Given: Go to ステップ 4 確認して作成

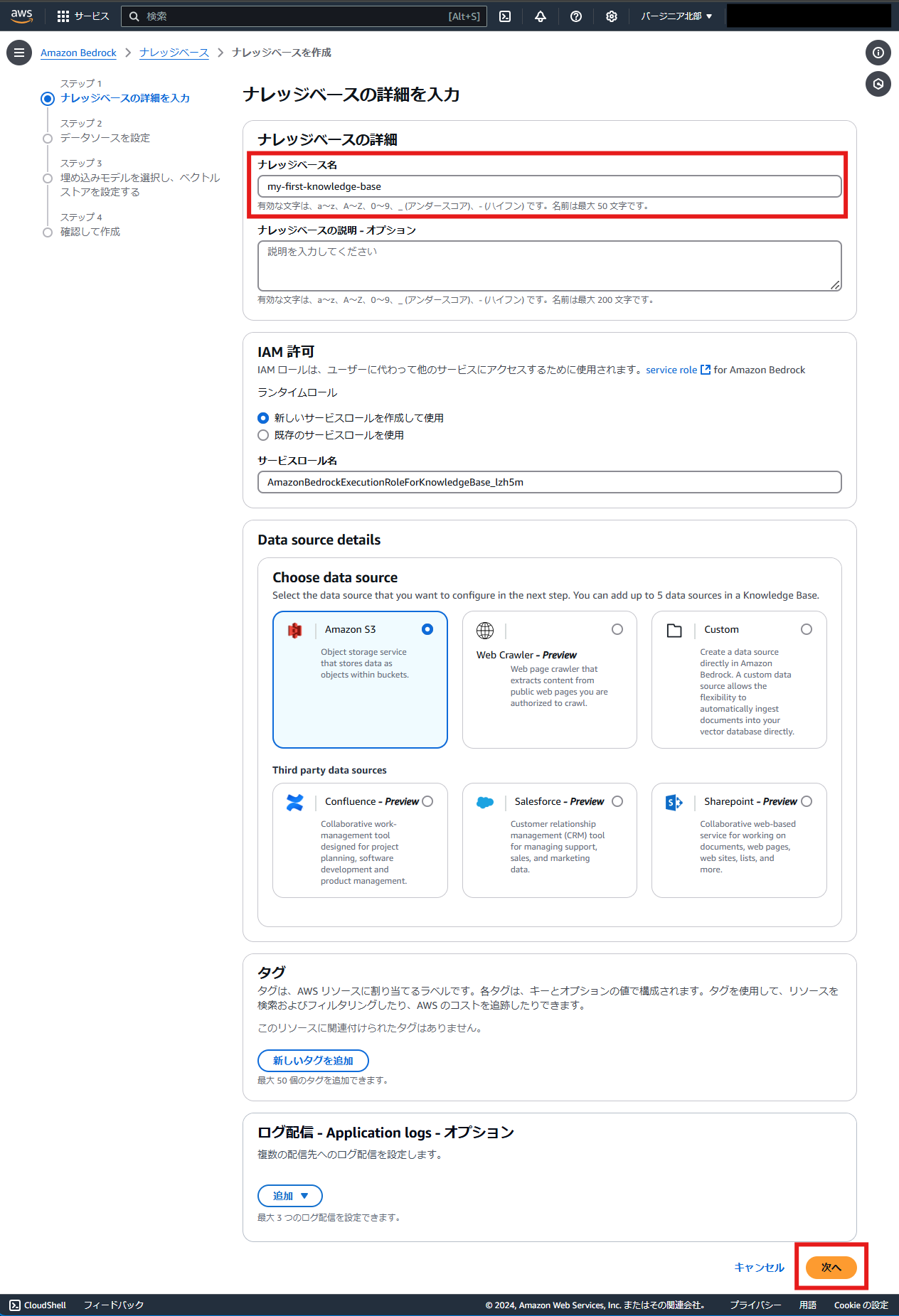Looking at the screenshot, I should click(x=90, y=232).
